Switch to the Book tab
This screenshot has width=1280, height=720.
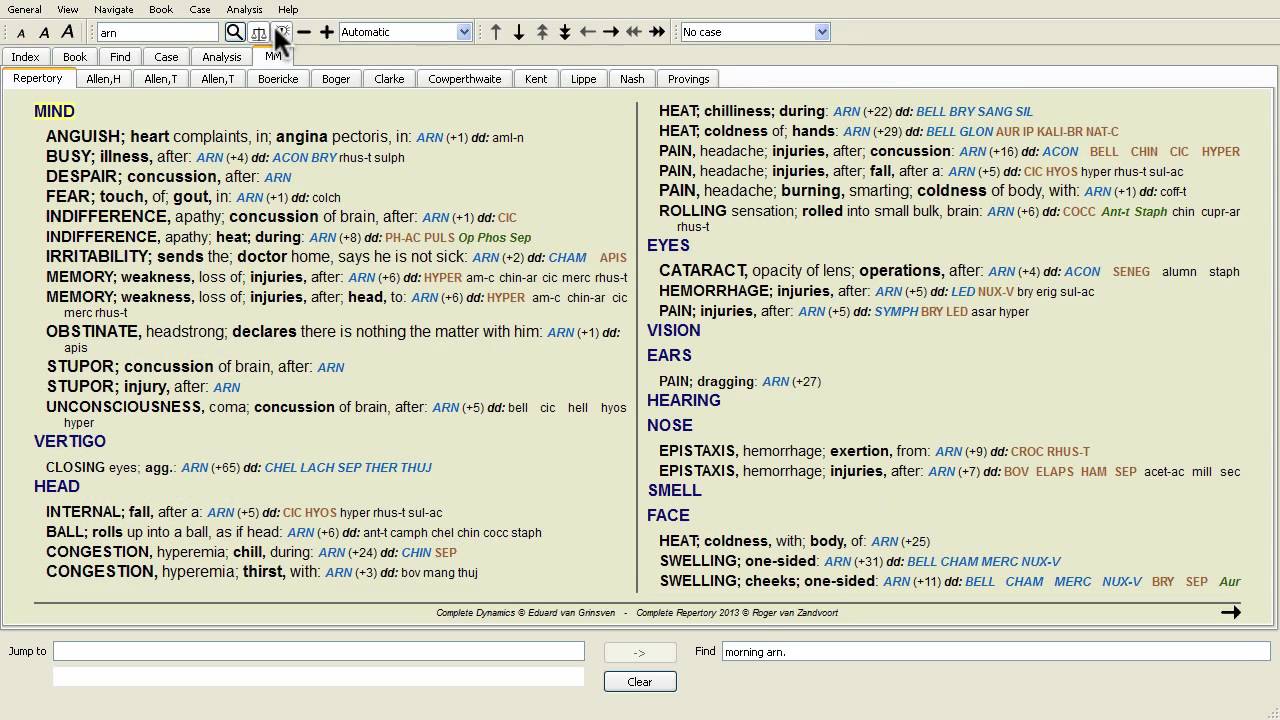75,57
